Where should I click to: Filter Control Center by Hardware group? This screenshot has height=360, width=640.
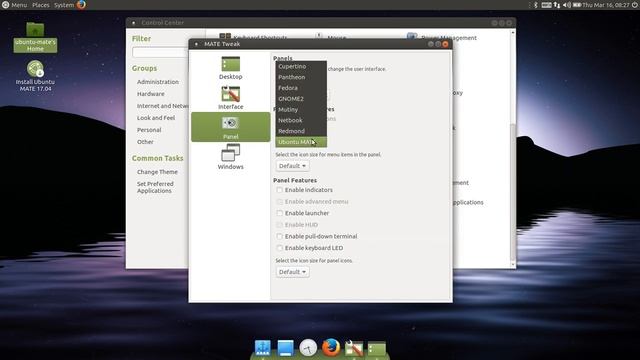pyautogui.click(x=151, y=94)
